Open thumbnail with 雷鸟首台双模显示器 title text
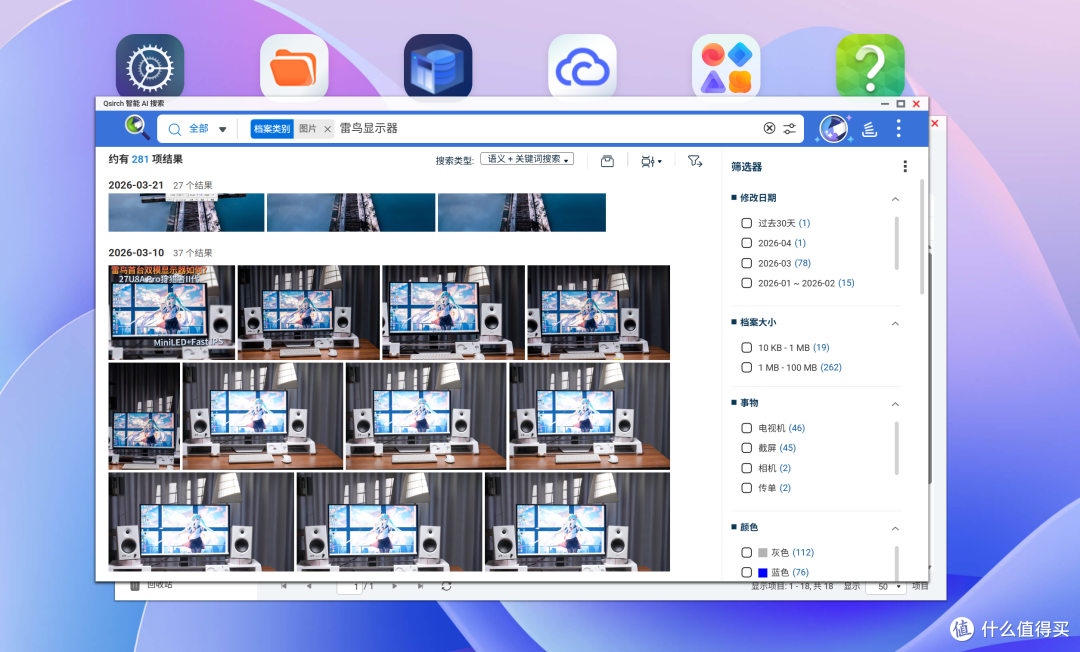Viewport: 1080px width, 652px height. click(172, 313)
